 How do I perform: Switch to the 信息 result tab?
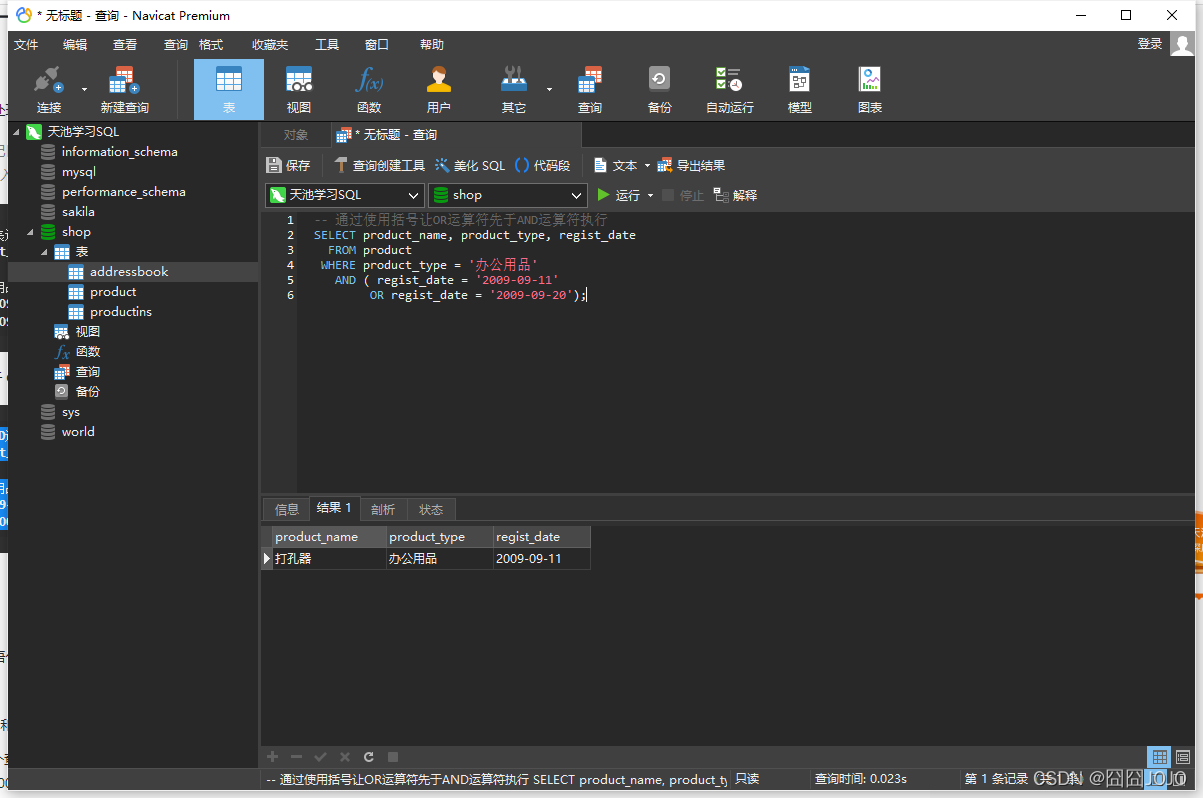pyautogui.click(x=287, y=509)
